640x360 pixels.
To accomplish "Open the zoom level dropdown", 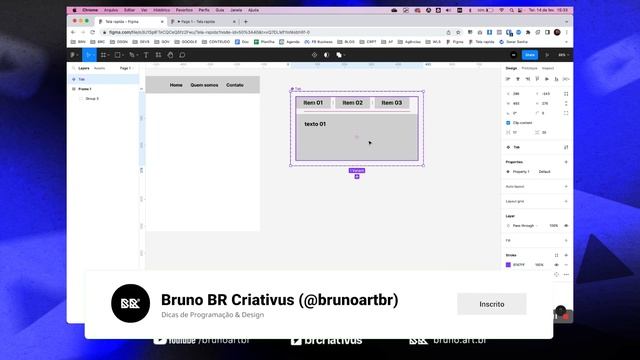I will click(564, 55).
